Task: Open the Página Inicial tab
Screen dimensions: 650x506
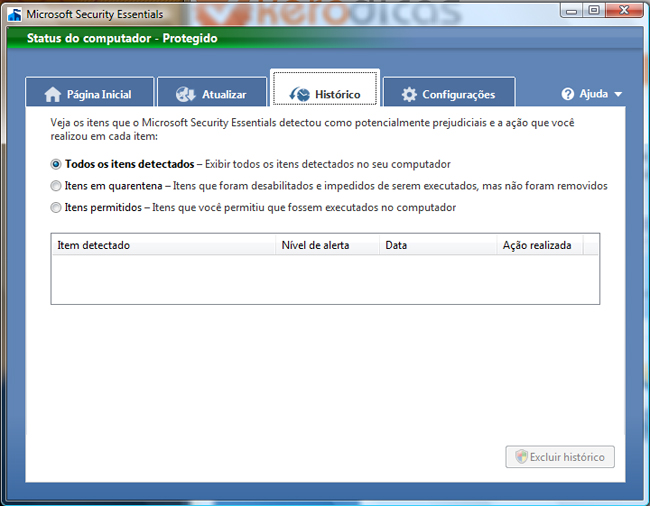Action: 90,92
